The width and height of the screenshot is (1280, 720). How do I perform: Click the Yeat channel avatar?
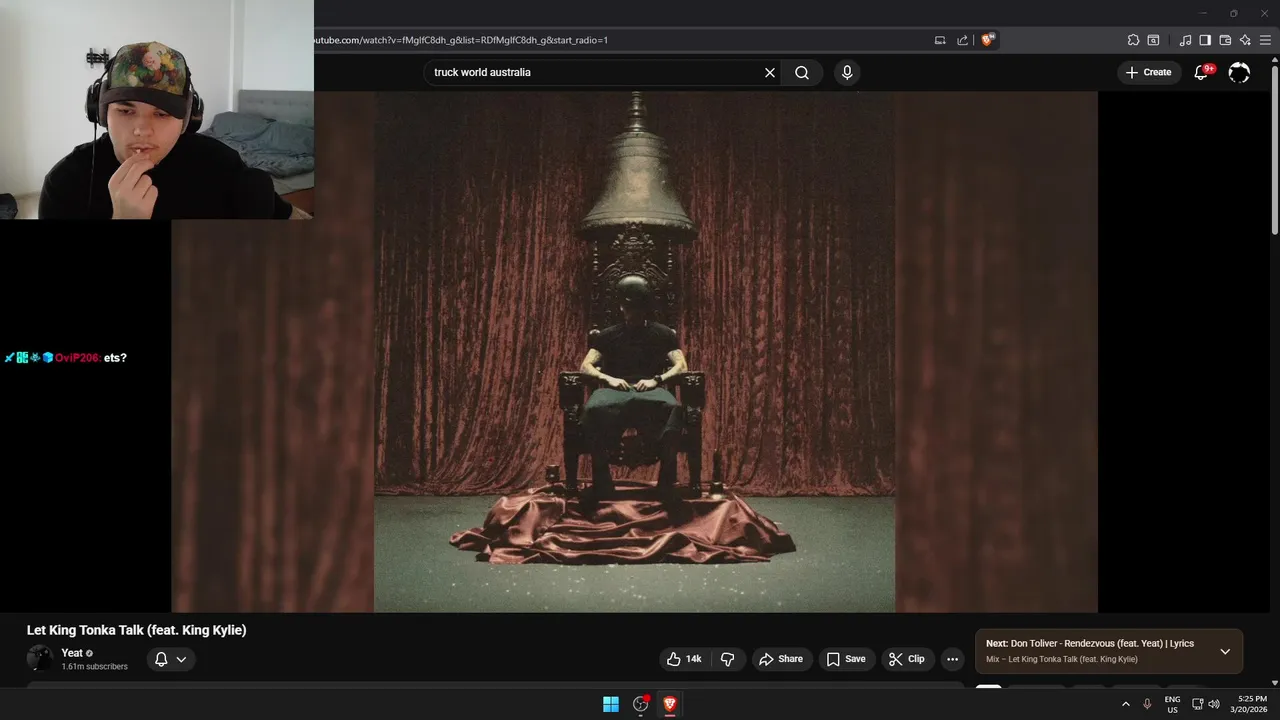40,659
